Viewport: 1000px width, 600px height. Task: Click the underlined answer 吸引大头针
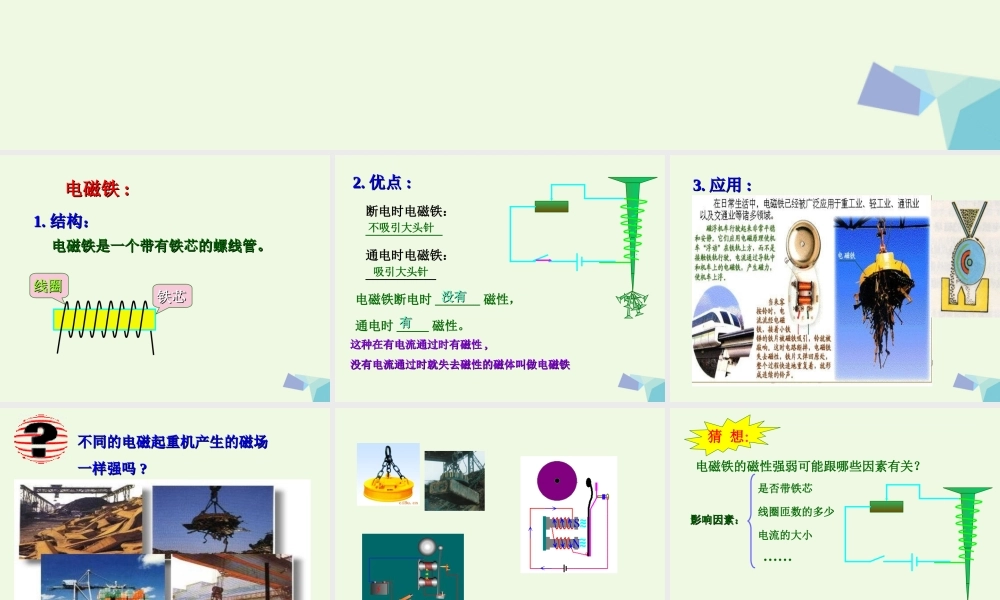401,272
